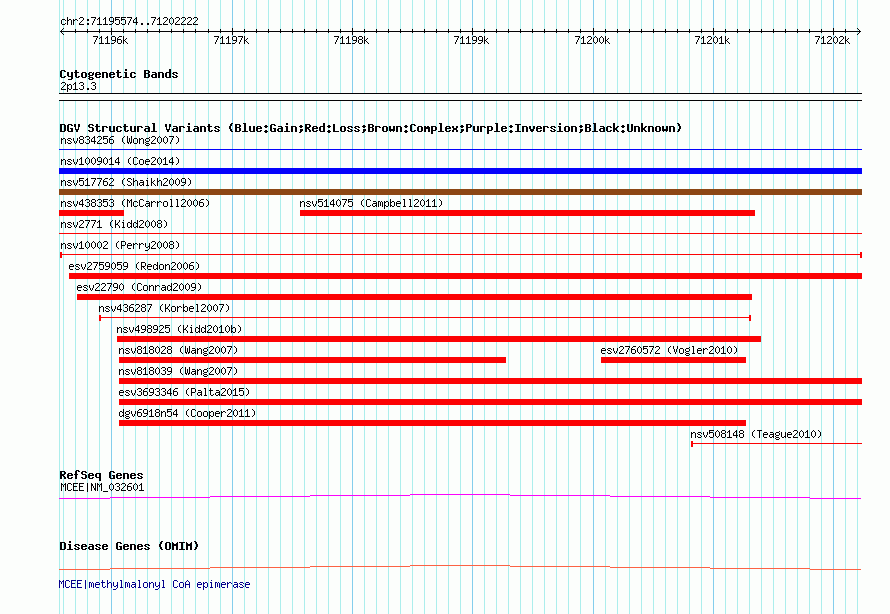Select the esv3693346 (Palta2015) variant label
The width and height of the screenshot is (890, 614).
(184, 392)
